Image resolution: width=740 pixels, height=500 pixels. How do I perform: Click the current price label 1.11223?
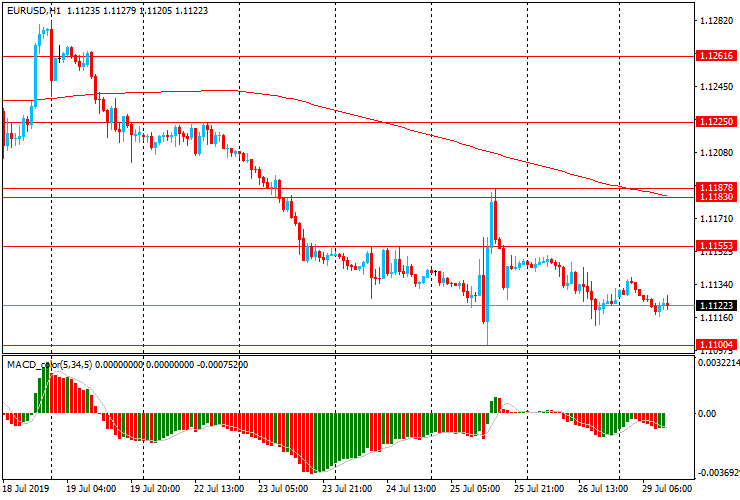716,305
